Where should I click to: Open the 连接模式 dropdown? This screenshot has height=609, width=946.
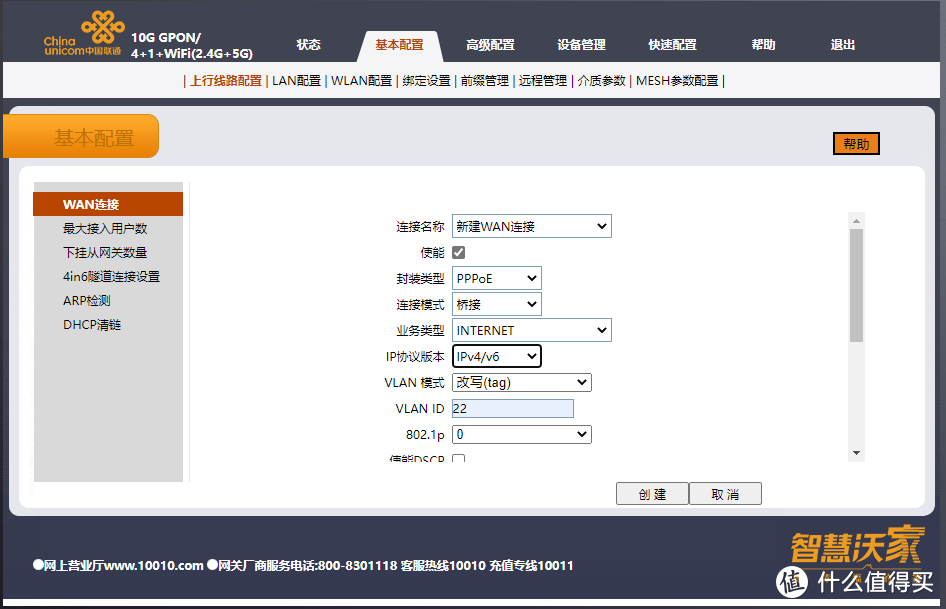coord(496,305)
